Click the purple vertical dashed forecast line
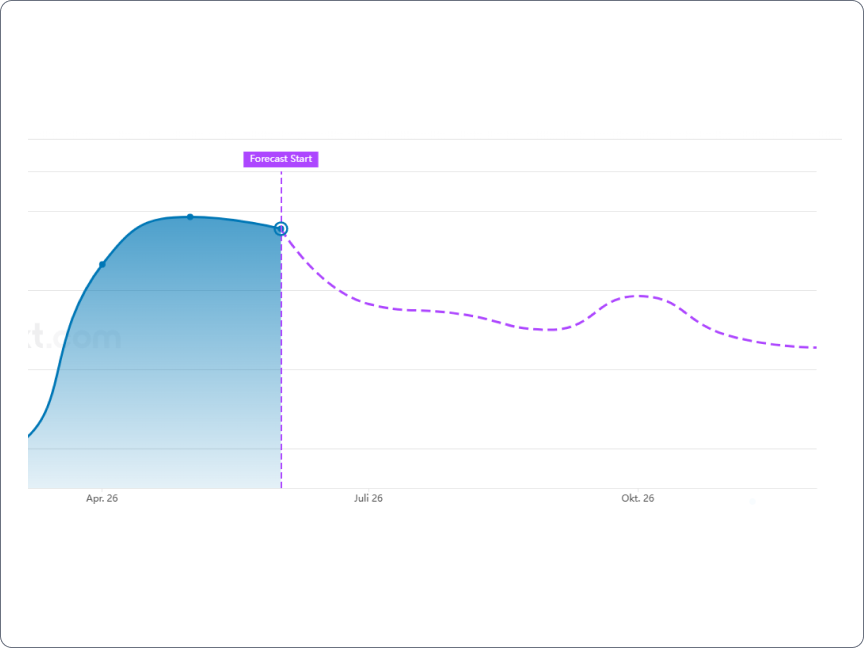 pyautogui.click(x=281, y=358)
